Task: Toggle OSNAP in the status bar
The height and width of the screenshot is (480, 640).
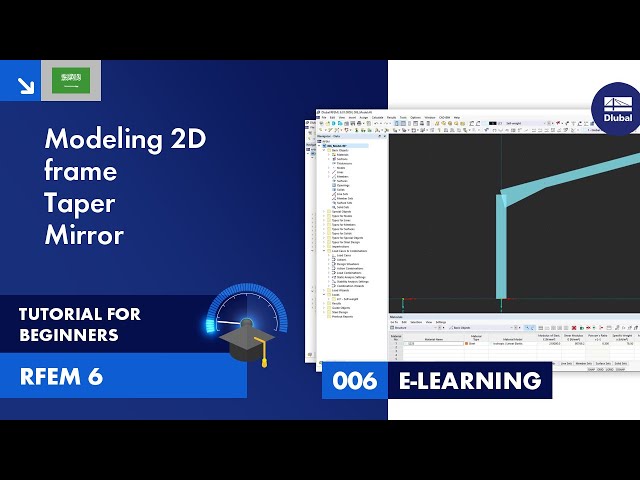Action: pyautogui.click(x=619, y=369)
